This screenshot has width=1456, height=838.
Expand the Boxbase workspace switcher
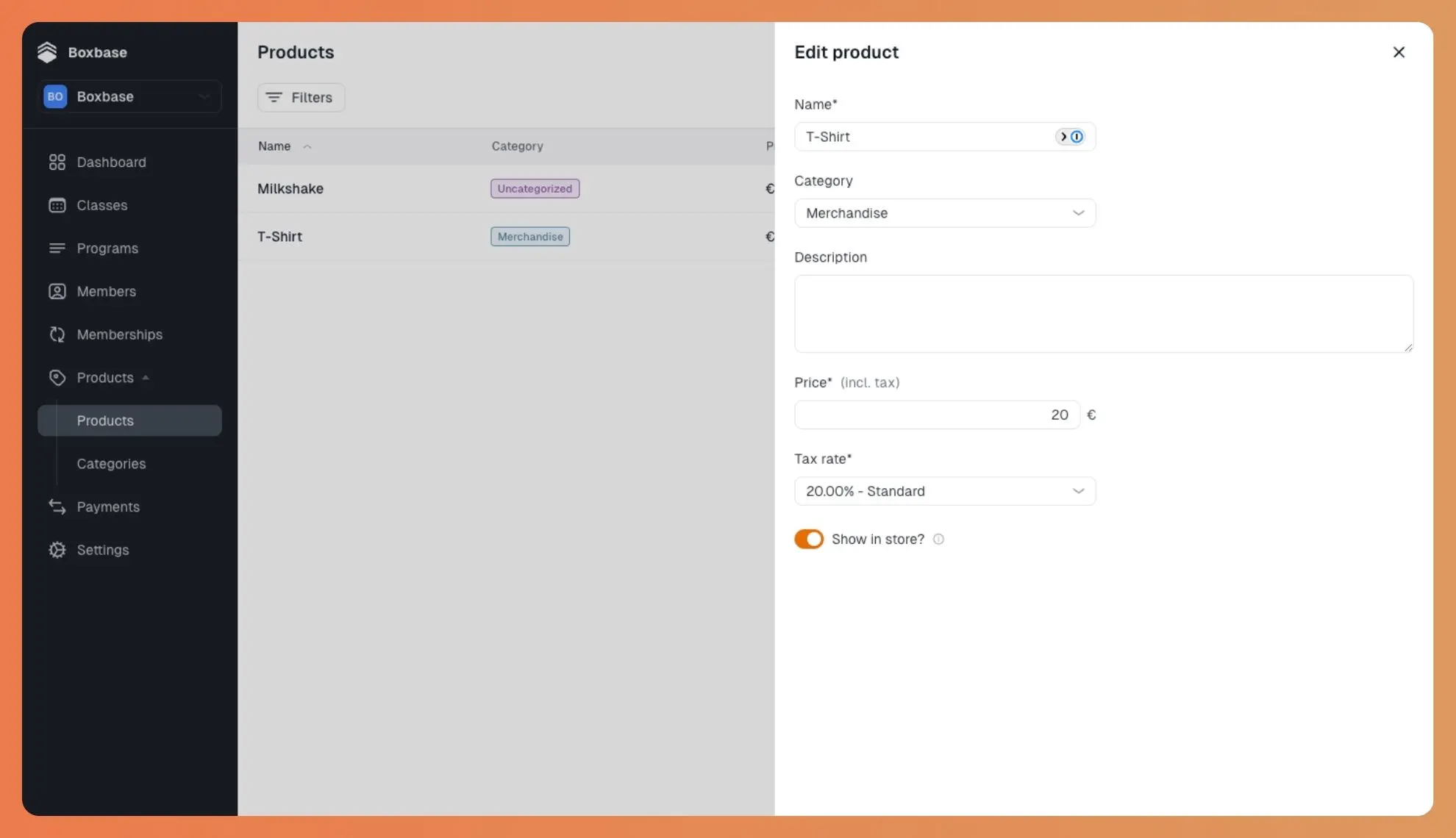(129, 96)
